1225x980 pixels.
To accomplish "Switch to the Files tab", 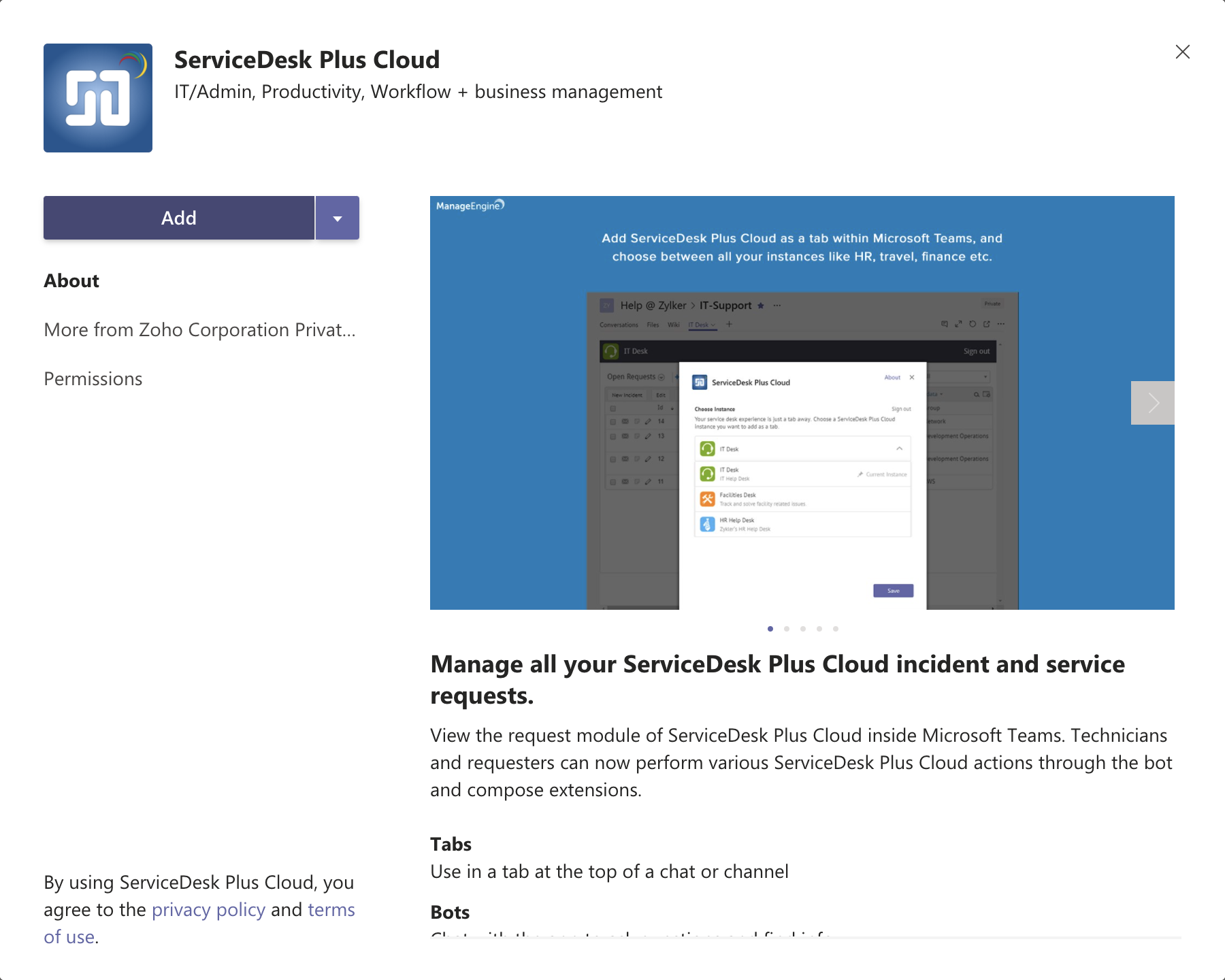I will (x=653, y=325).
